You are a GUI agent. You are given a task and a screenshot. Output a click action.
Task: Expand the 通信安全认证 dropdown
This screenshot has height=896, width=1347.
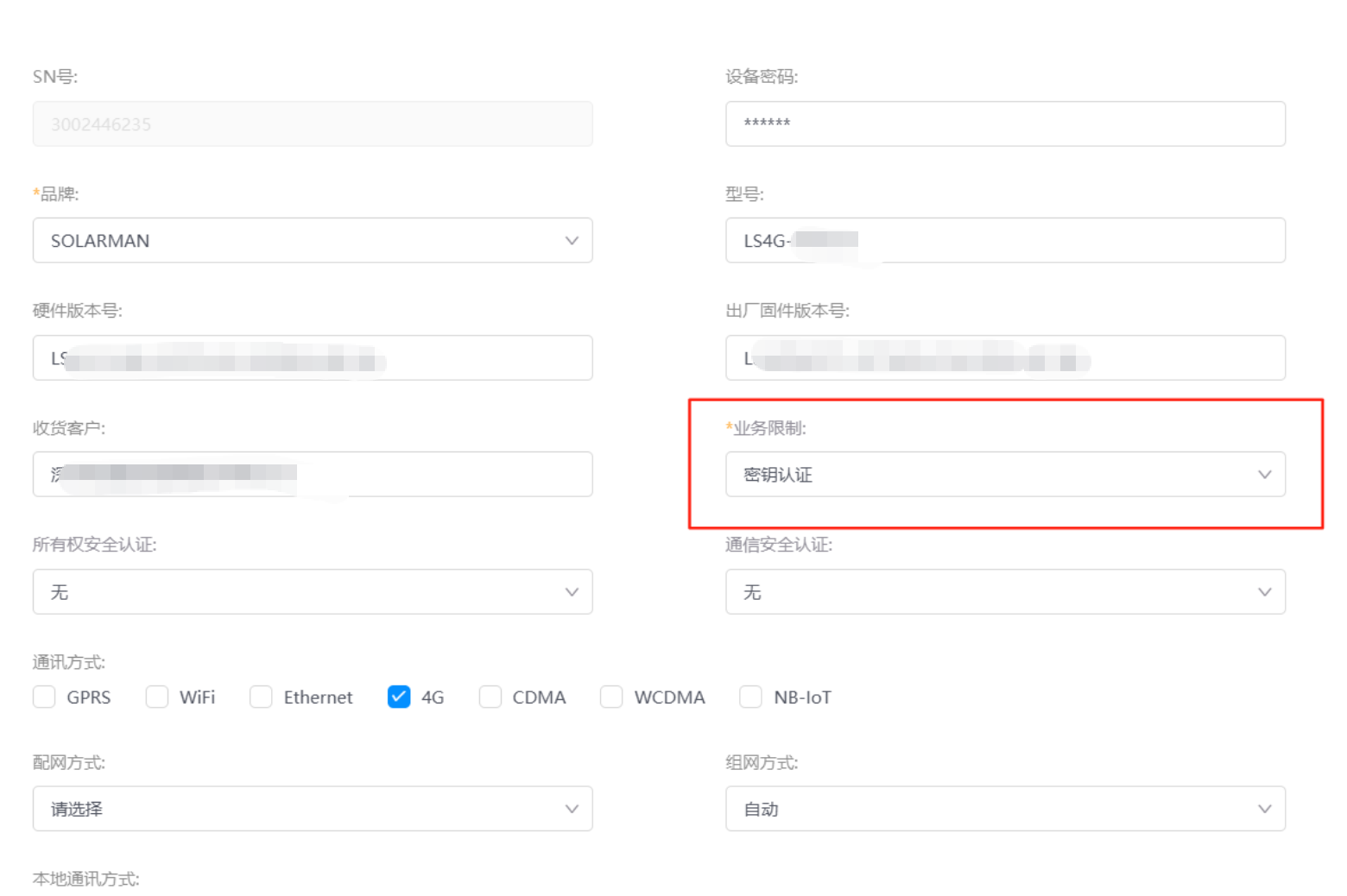coord(1005,592)
